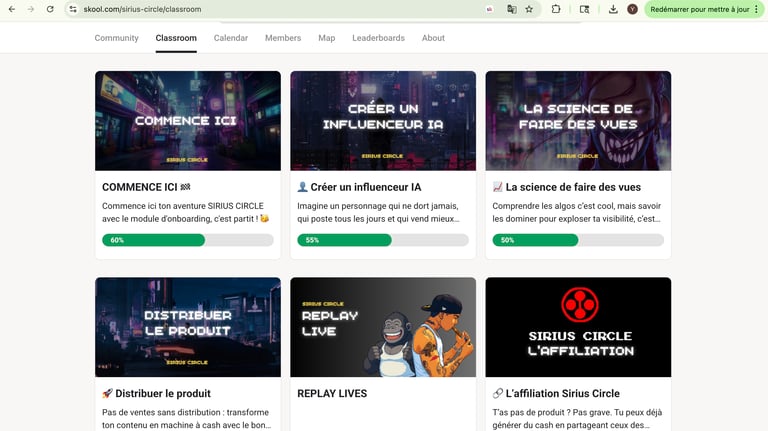768x431 pixels.
Task: Open the Calendar tab
Action: (231, 38)
